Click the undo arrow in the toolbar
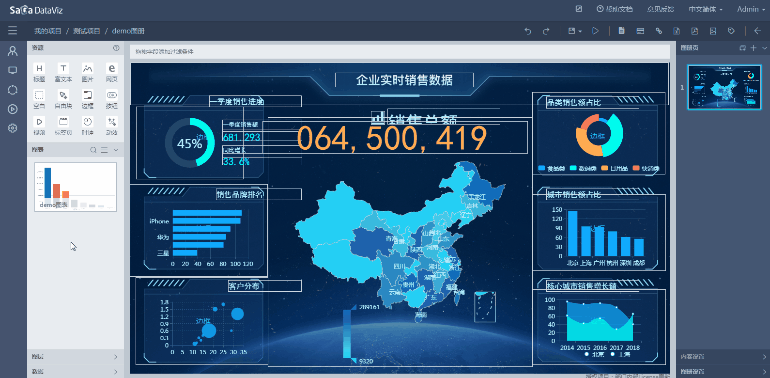The height and width of the screenshot is (378, 770). [x=528, y=31]
